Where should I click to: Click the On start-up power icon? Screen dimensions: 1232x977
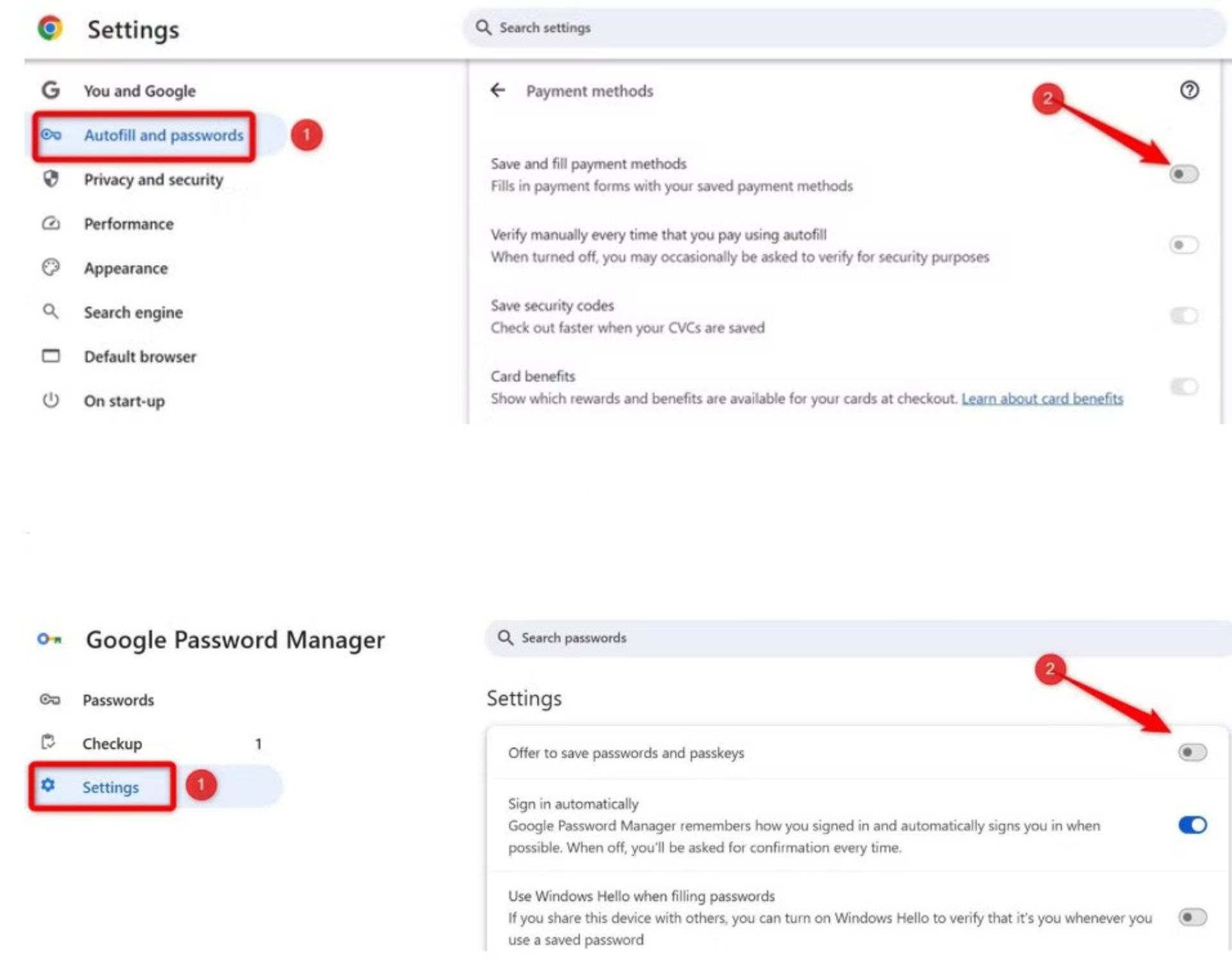tap(51, 400)
